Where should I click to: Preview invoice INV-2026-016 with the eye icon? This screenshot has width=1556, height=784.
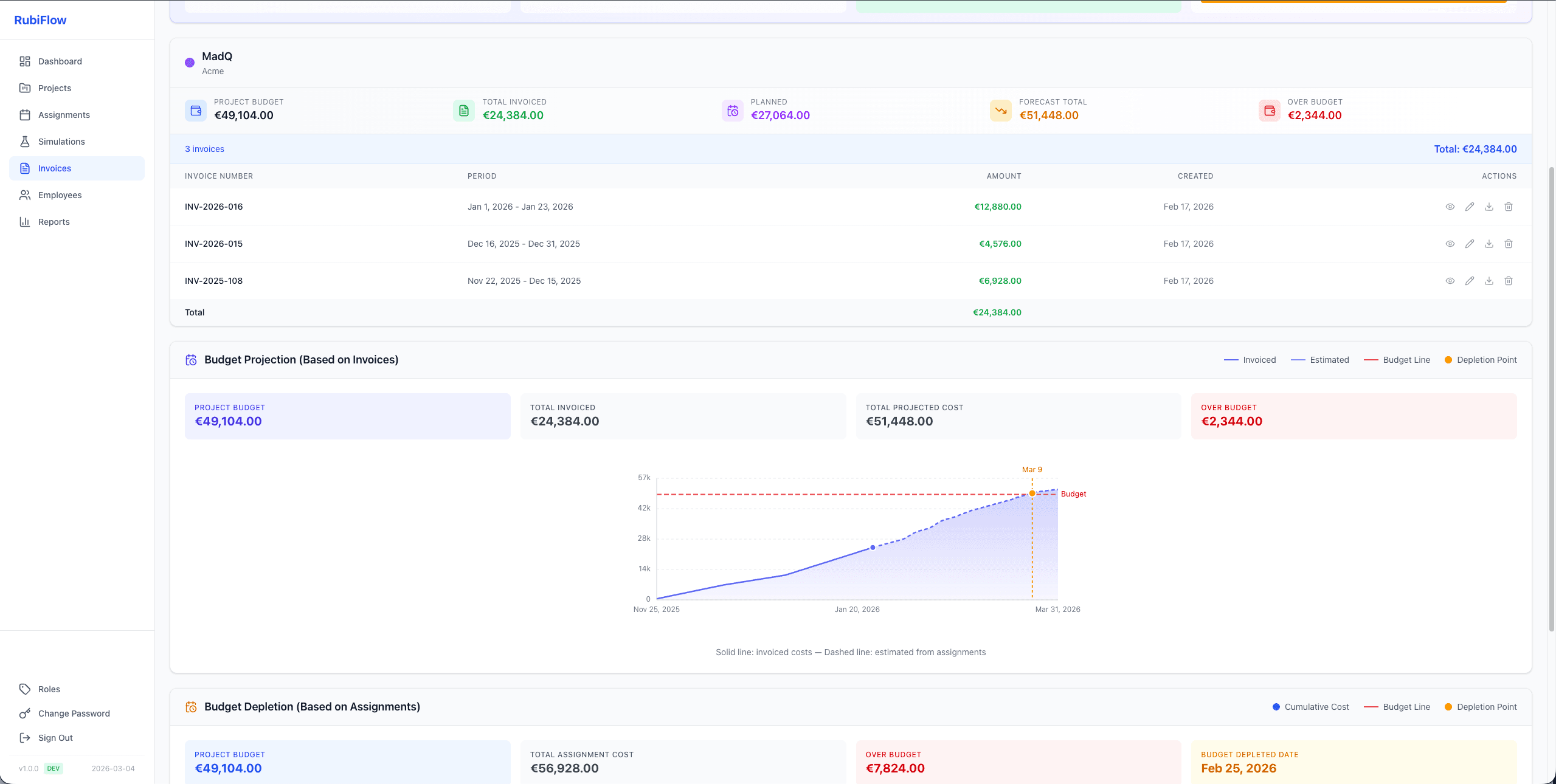coord(1450,207)
